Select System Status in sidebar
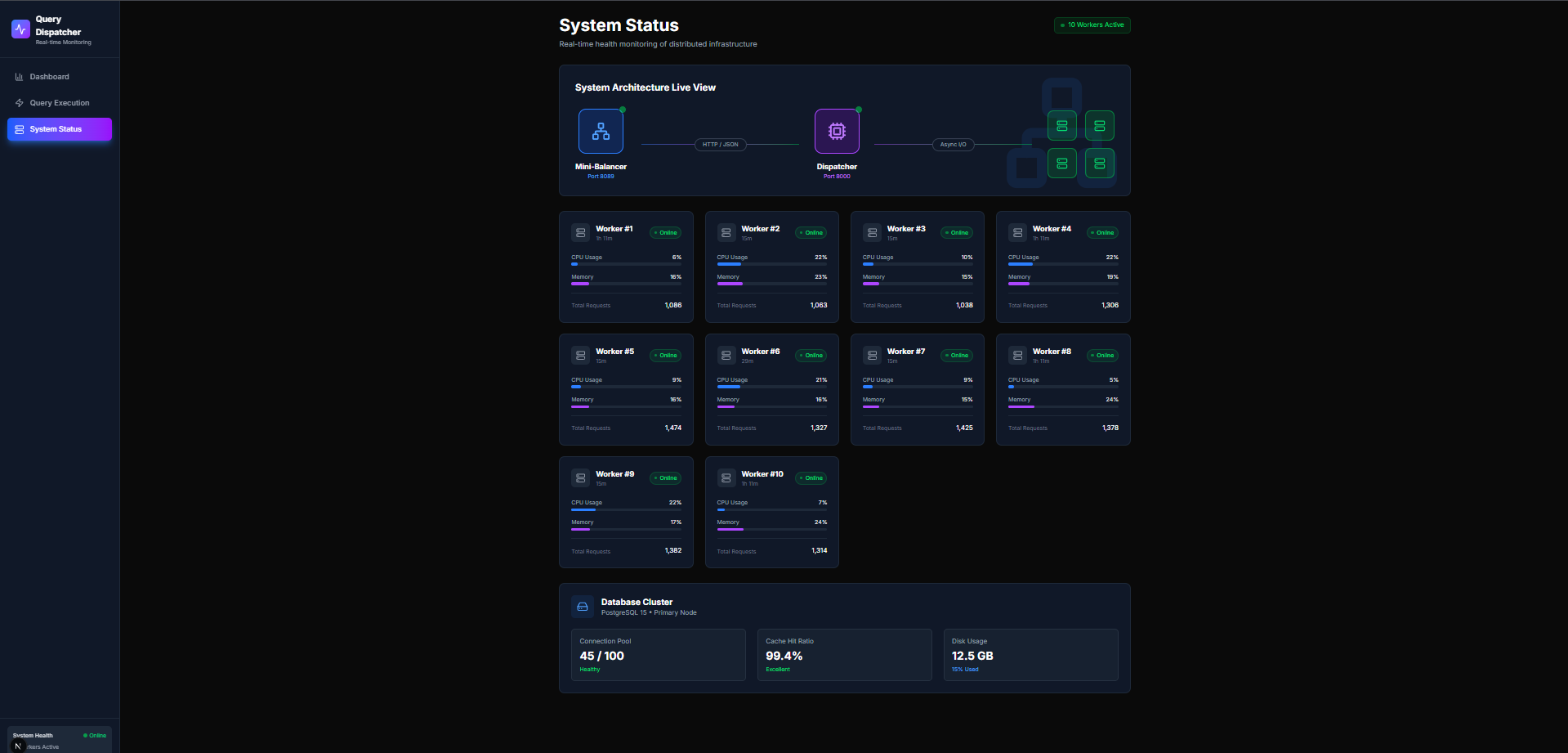Image resolution: width=1568 pixels, height=753 pixels. tap(59, 129)
